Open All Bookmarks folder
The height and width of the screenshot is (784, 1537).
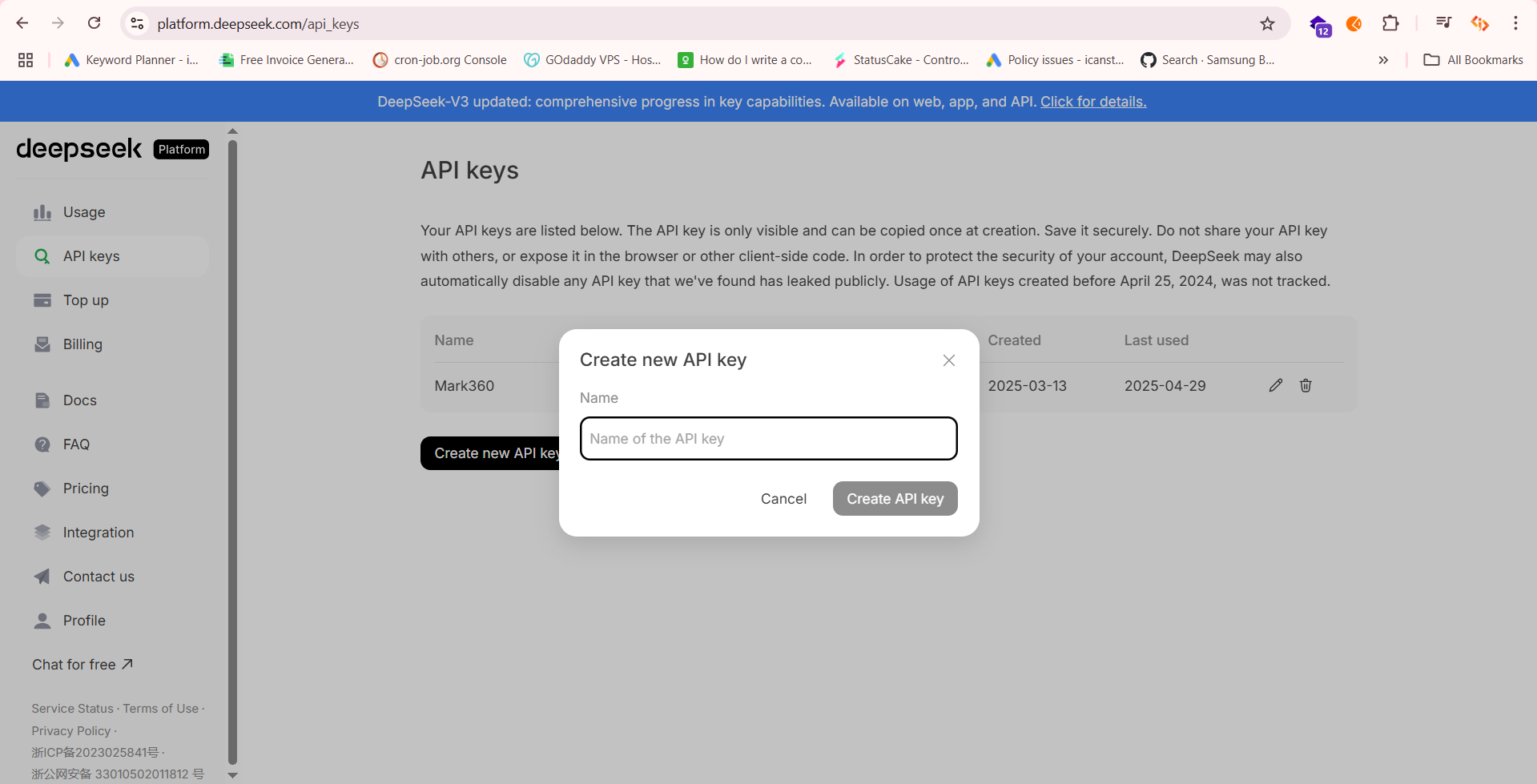point(1474,60)
